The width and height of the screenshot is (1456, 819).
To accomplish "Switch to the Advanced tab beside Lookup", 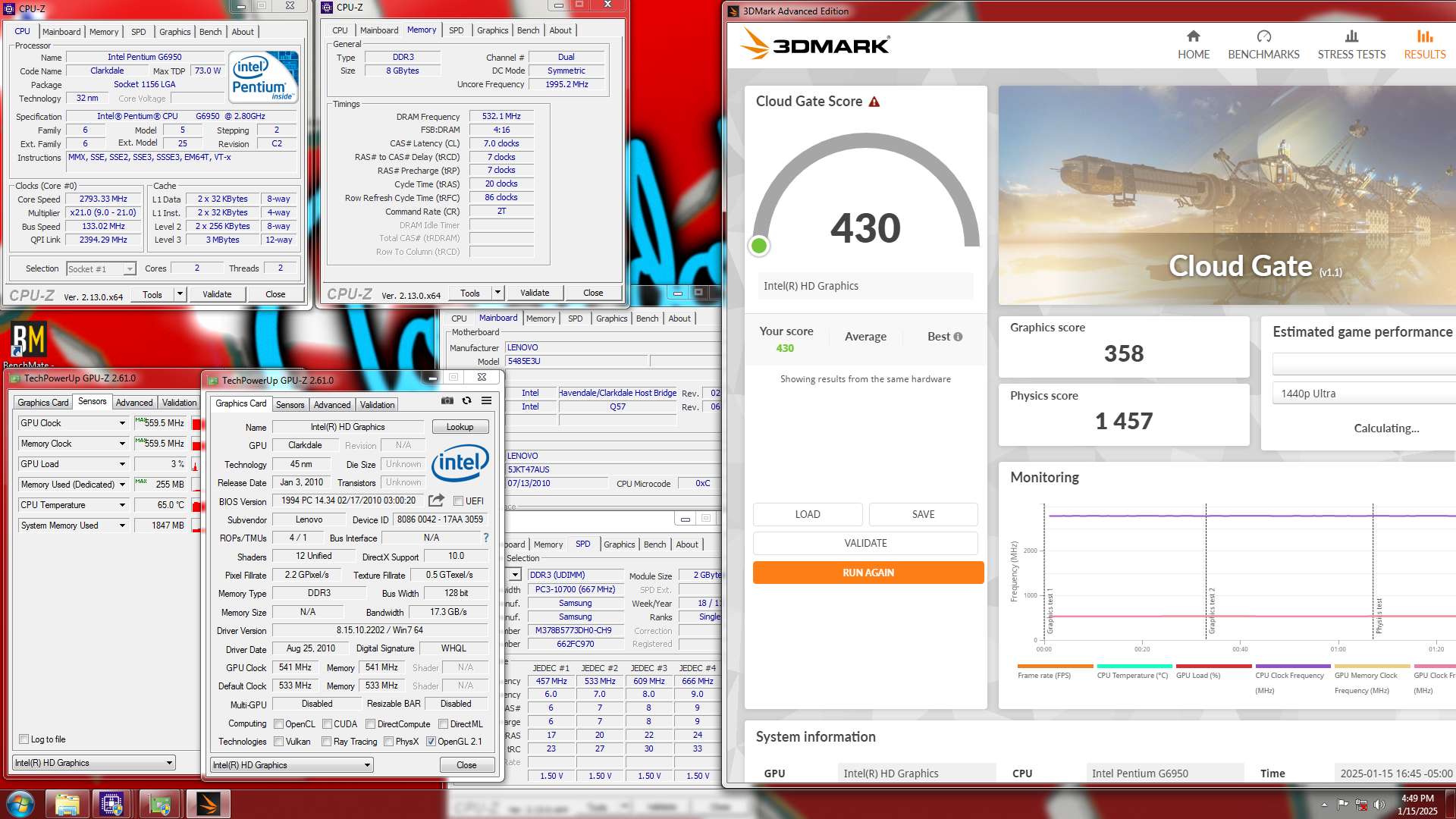I will tap(332, 405).
